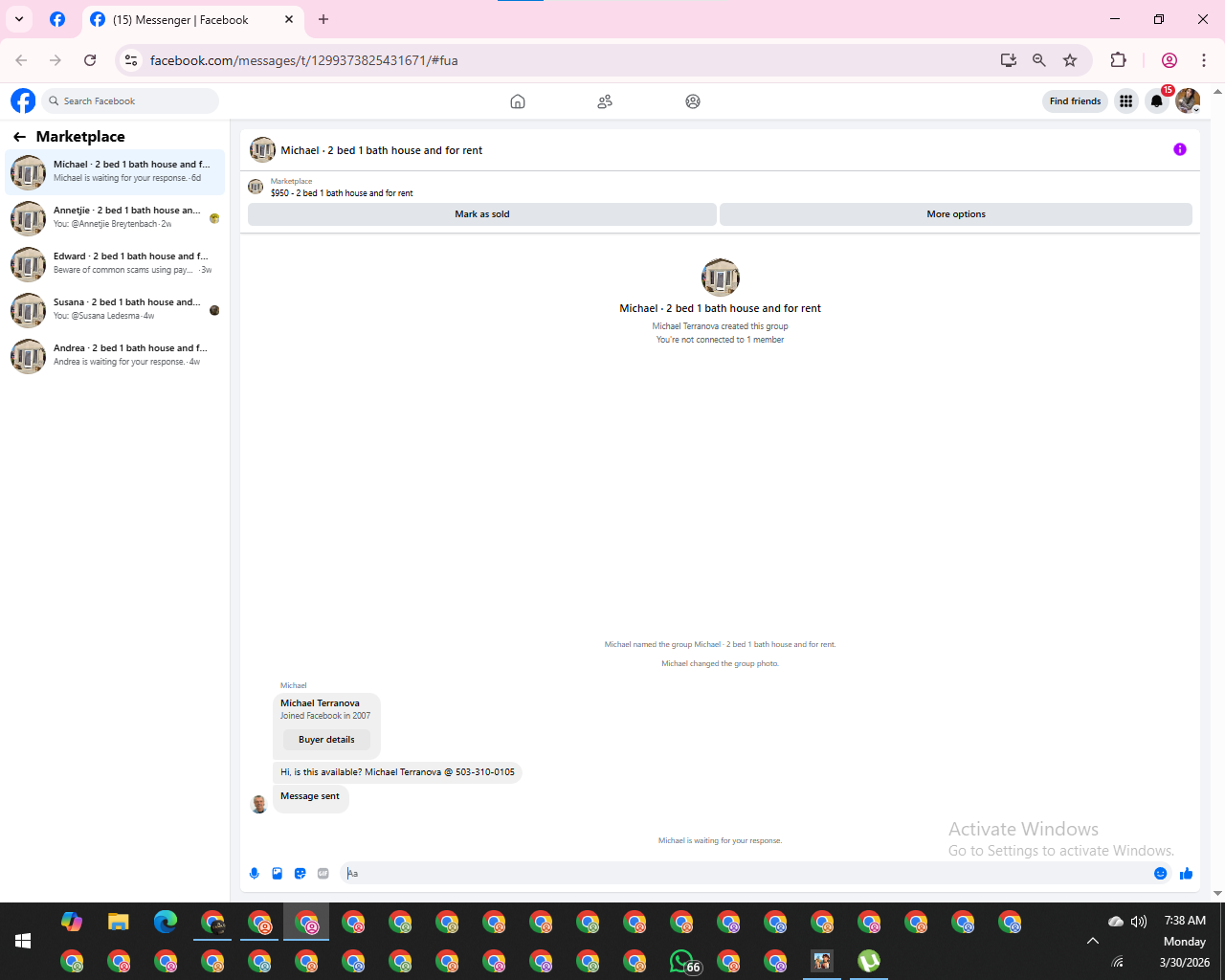Click the Message sent bubble
The width and height of the screenshot is (1225, 980).
coord(310,797)
